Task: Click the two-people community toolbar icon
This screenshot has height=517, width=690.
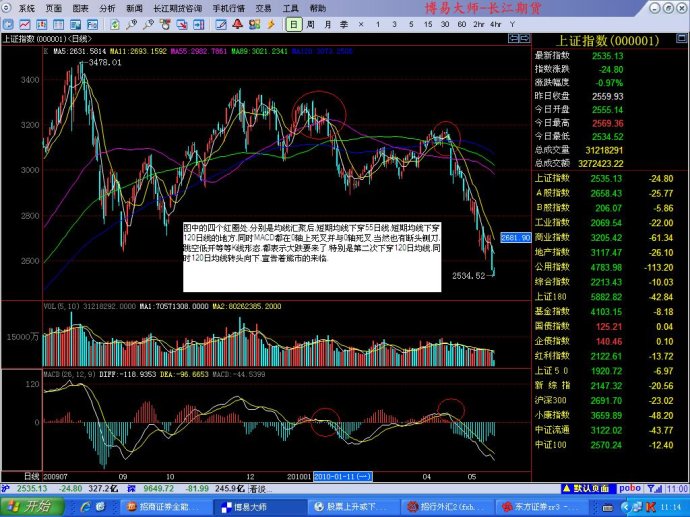Action: (x=254, y=24)
